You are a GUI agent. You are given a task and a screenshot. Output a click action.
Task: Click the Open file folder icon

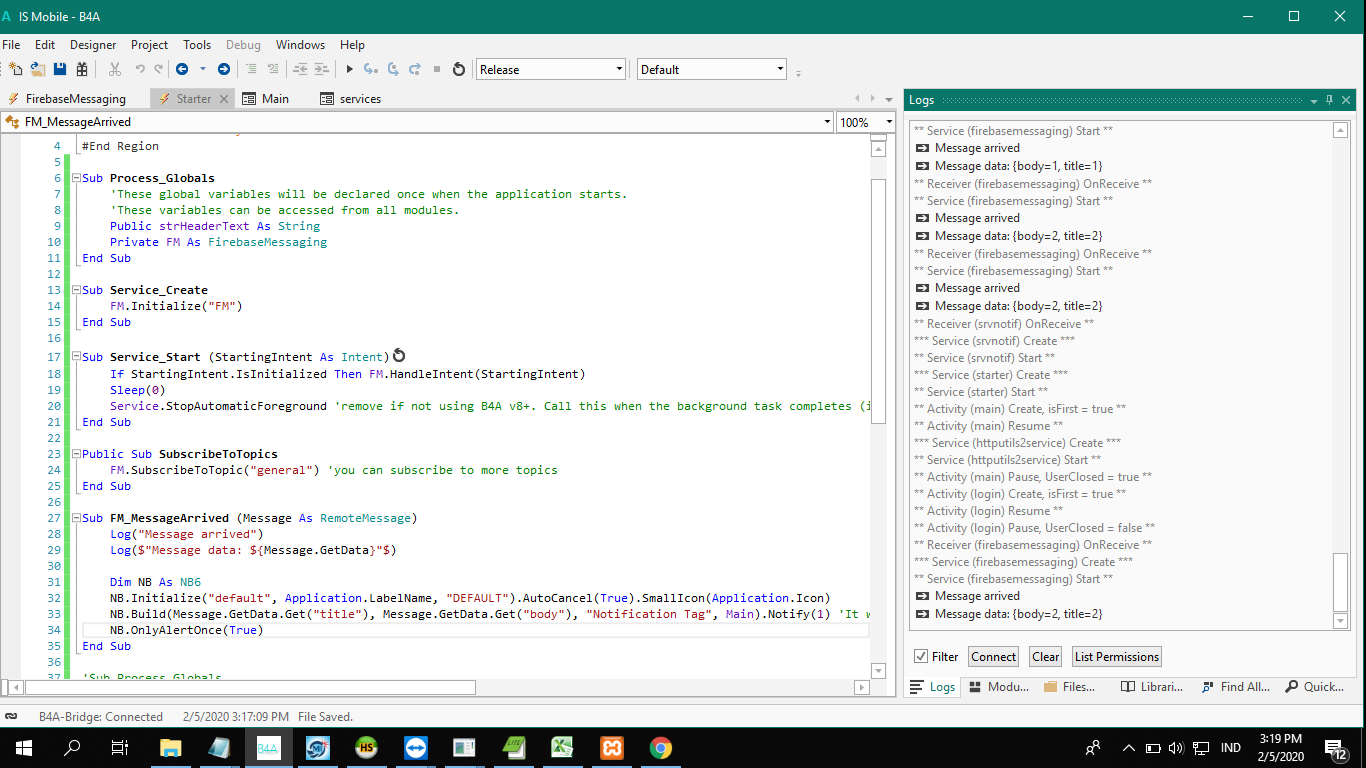pyautogui.click(x=38, y=69)
